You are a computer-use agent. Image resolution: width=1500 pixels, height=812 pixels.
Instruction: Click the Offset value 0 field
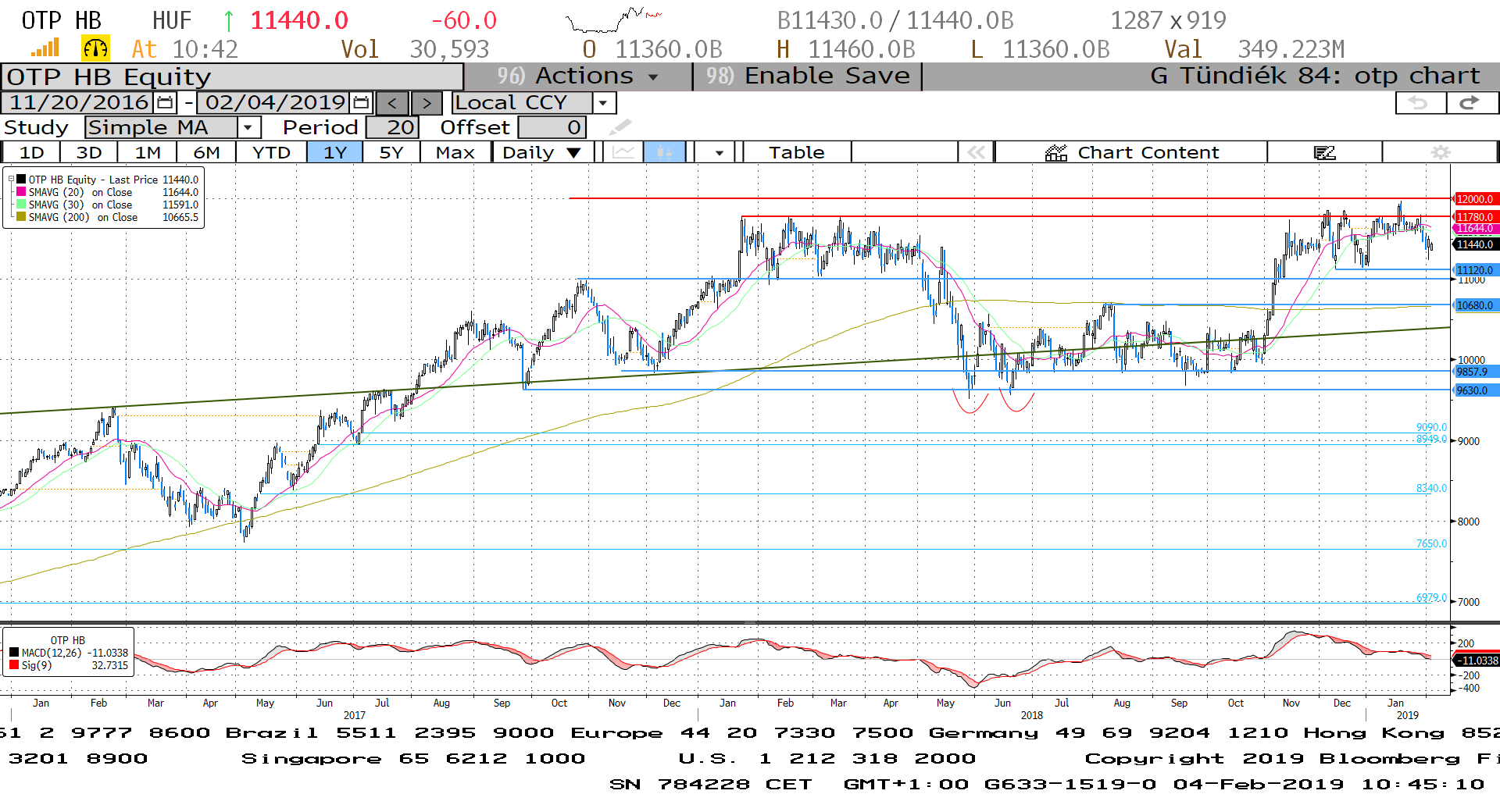(x=552, y=127)
